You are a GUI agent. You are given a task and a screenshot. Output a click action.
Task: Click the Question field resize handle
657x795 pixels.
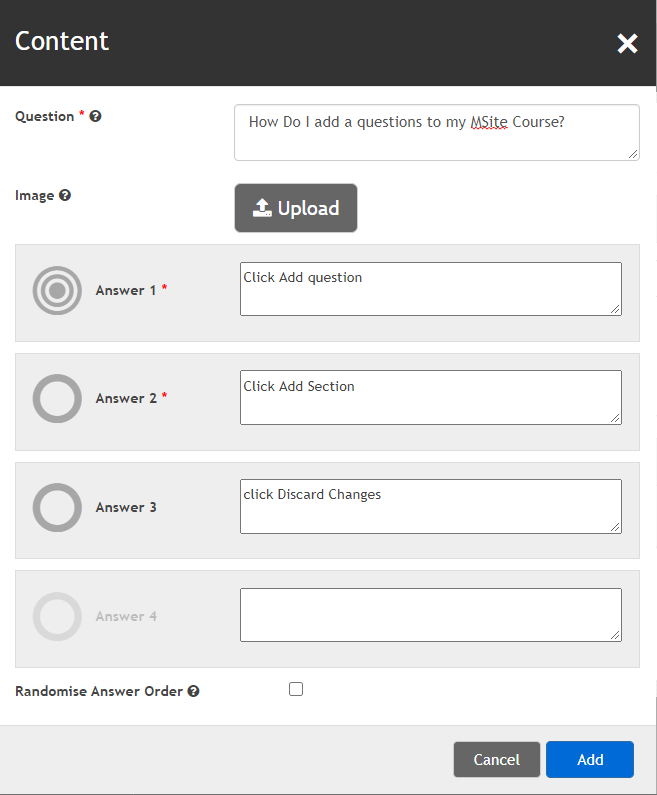633,154
